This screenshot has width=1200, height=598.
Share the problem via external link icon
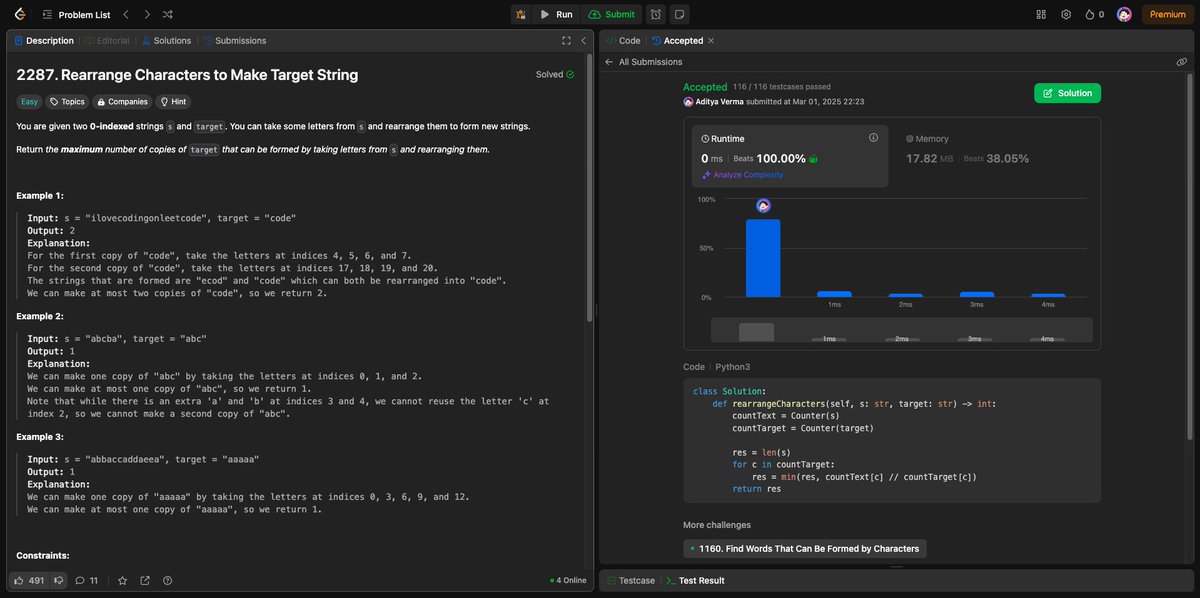(x=145, y=580)
